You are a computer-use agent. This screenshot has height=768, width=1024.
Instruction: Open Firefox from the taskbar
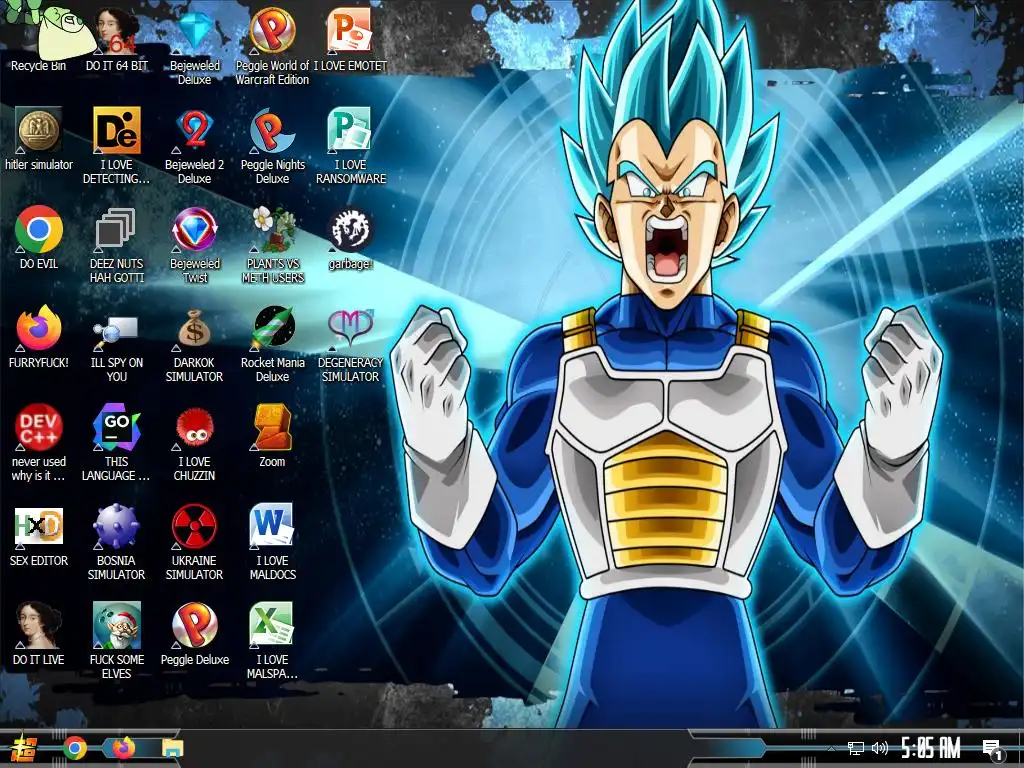(x=123, y=748)
